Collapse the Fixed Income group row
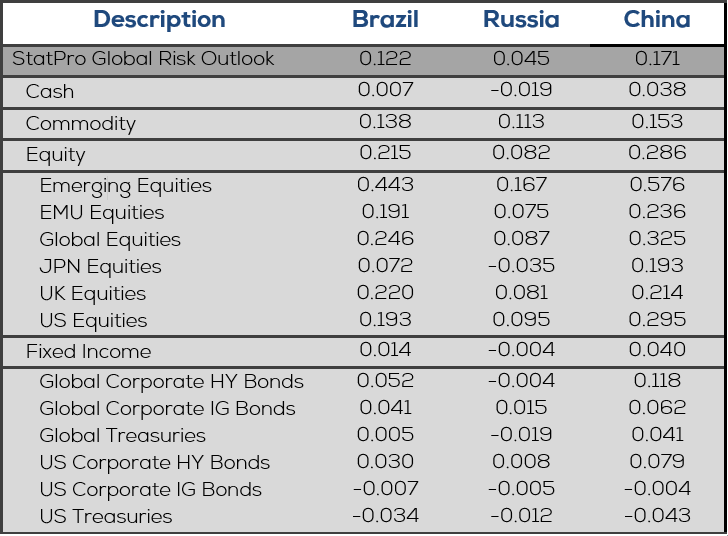Image resolution: width=728 pixels, height=536 pixels. [89, 352]
